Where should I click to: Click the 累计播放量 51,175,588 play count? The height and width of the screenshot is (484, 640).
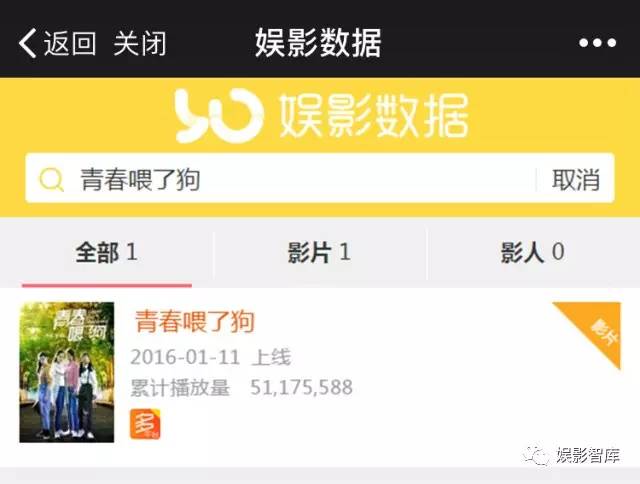[x=242, y=387]
